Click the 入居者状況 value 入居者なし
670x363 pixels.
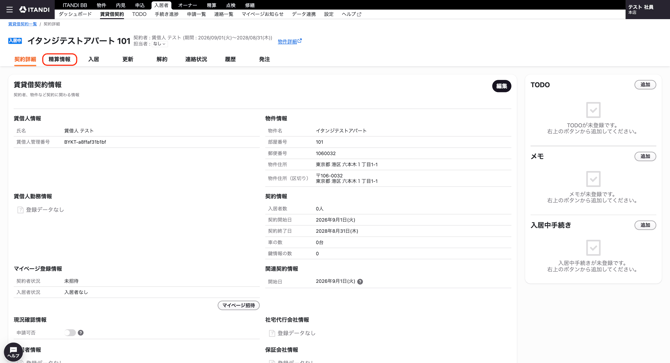pos(76,292)
